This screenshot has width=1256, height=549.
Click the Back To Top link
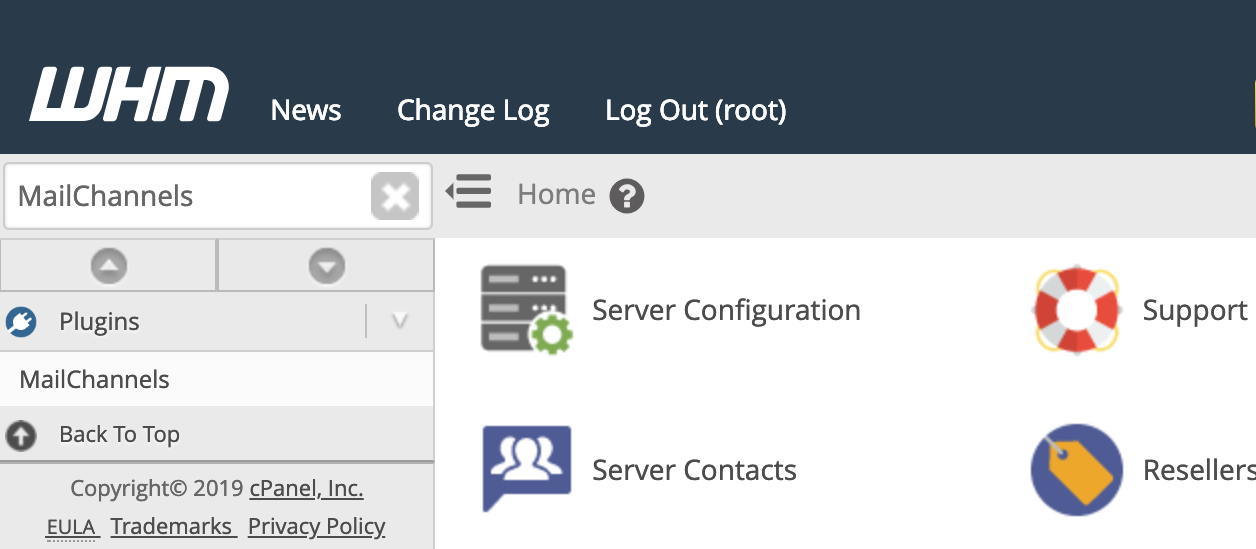(119, 434)
